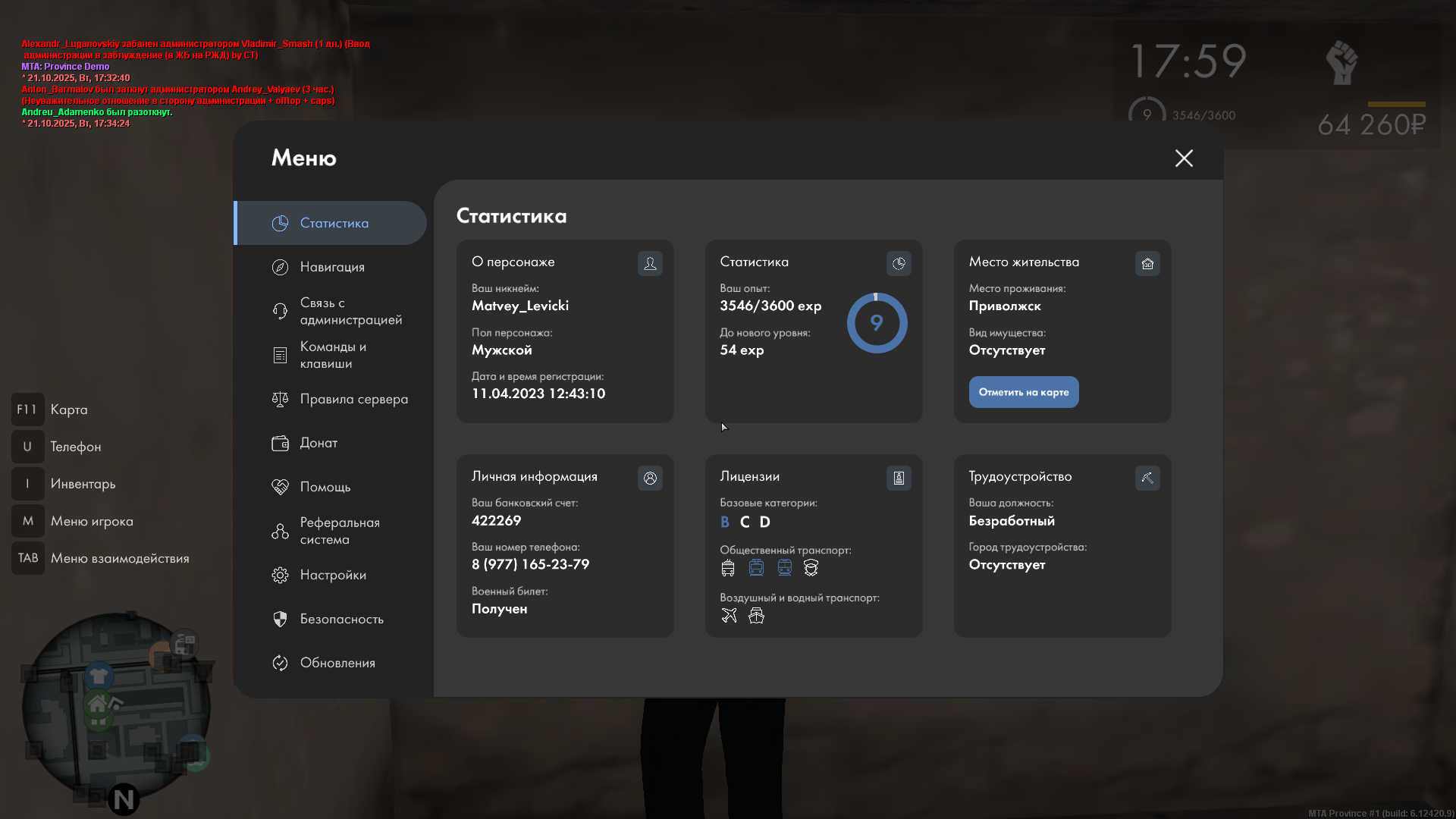Click the house icon in Место жительства card
This screenshot has width=1456, height=819.
(x=1147, y=263)
